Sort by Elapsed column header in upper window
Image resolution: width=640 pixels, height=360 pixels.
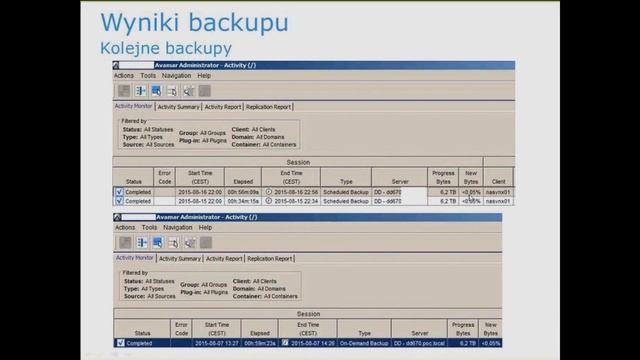243,177
